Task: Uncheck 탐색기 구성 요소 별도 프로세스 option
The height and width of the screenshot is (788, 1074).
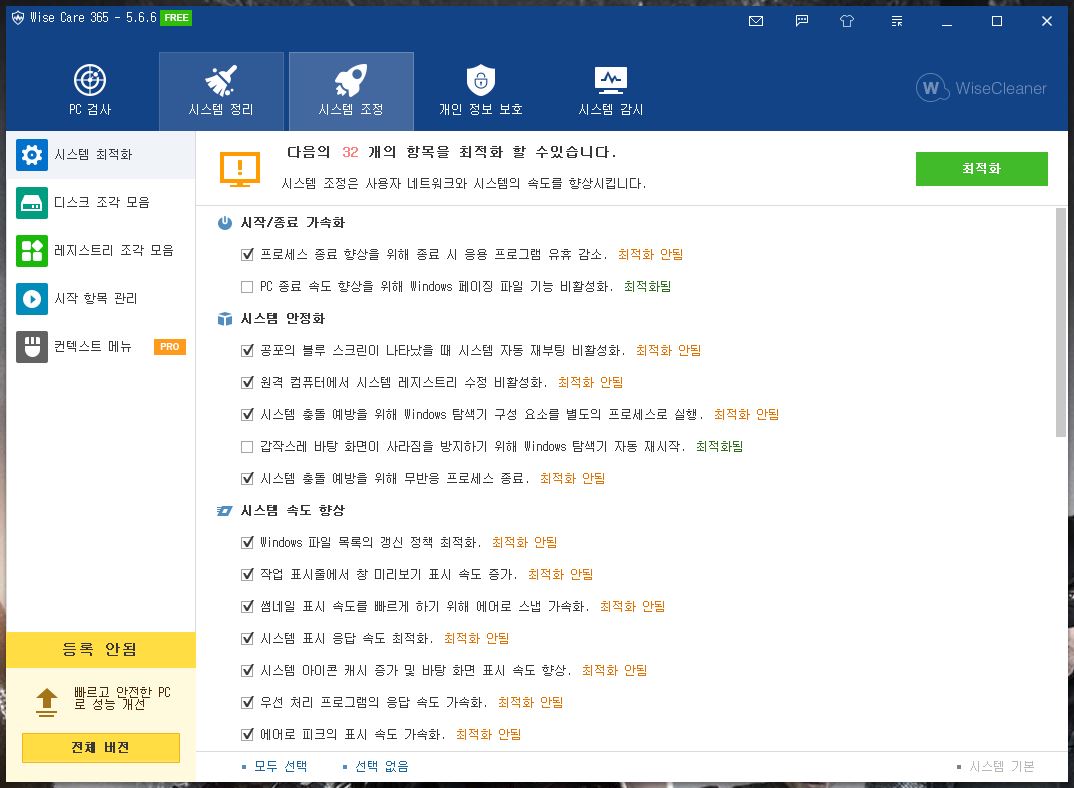Action: coord(247,415)
